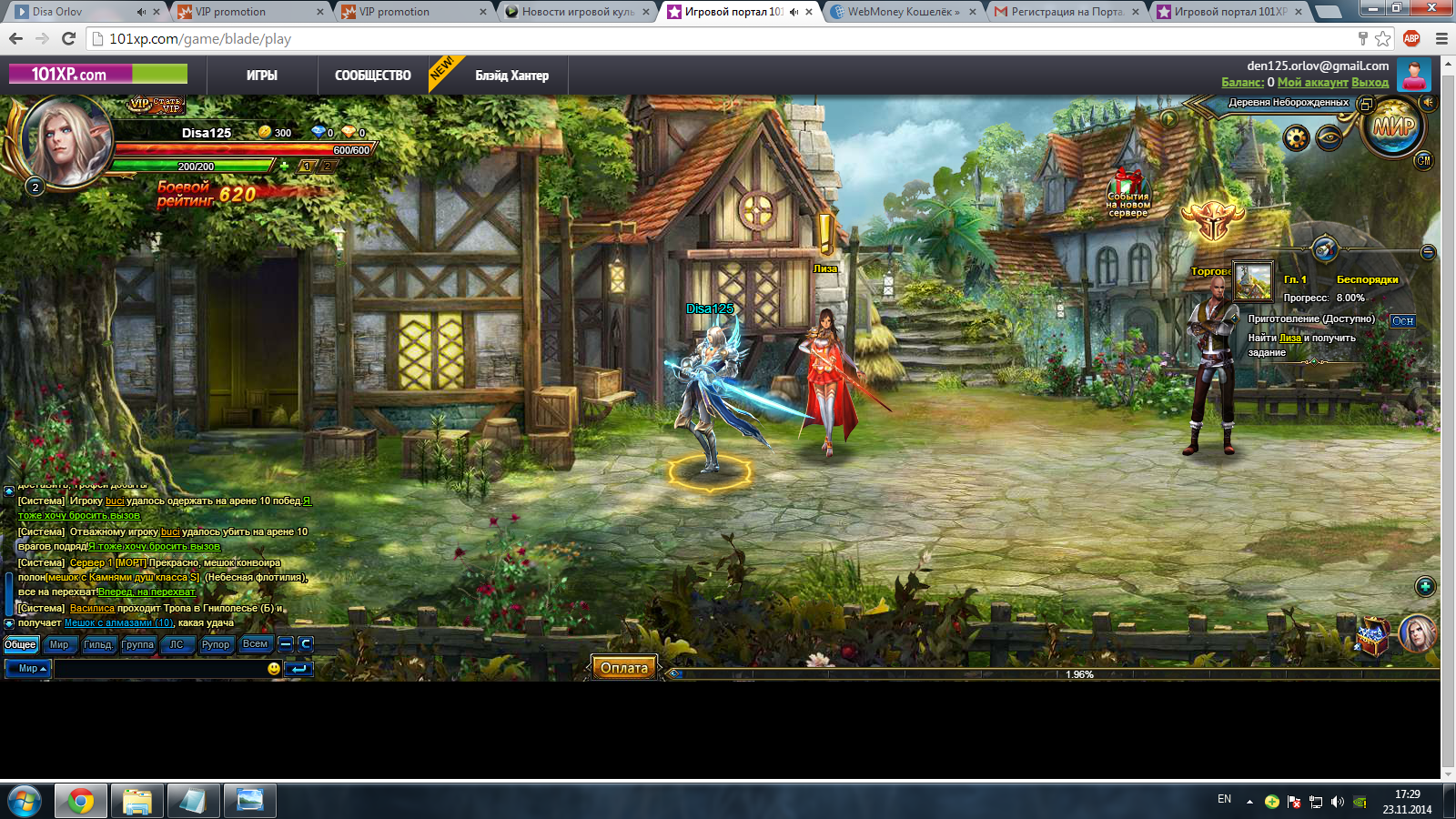Click the 101XP.com logo
Screen dimensions: 1456x819
point(98,74)
